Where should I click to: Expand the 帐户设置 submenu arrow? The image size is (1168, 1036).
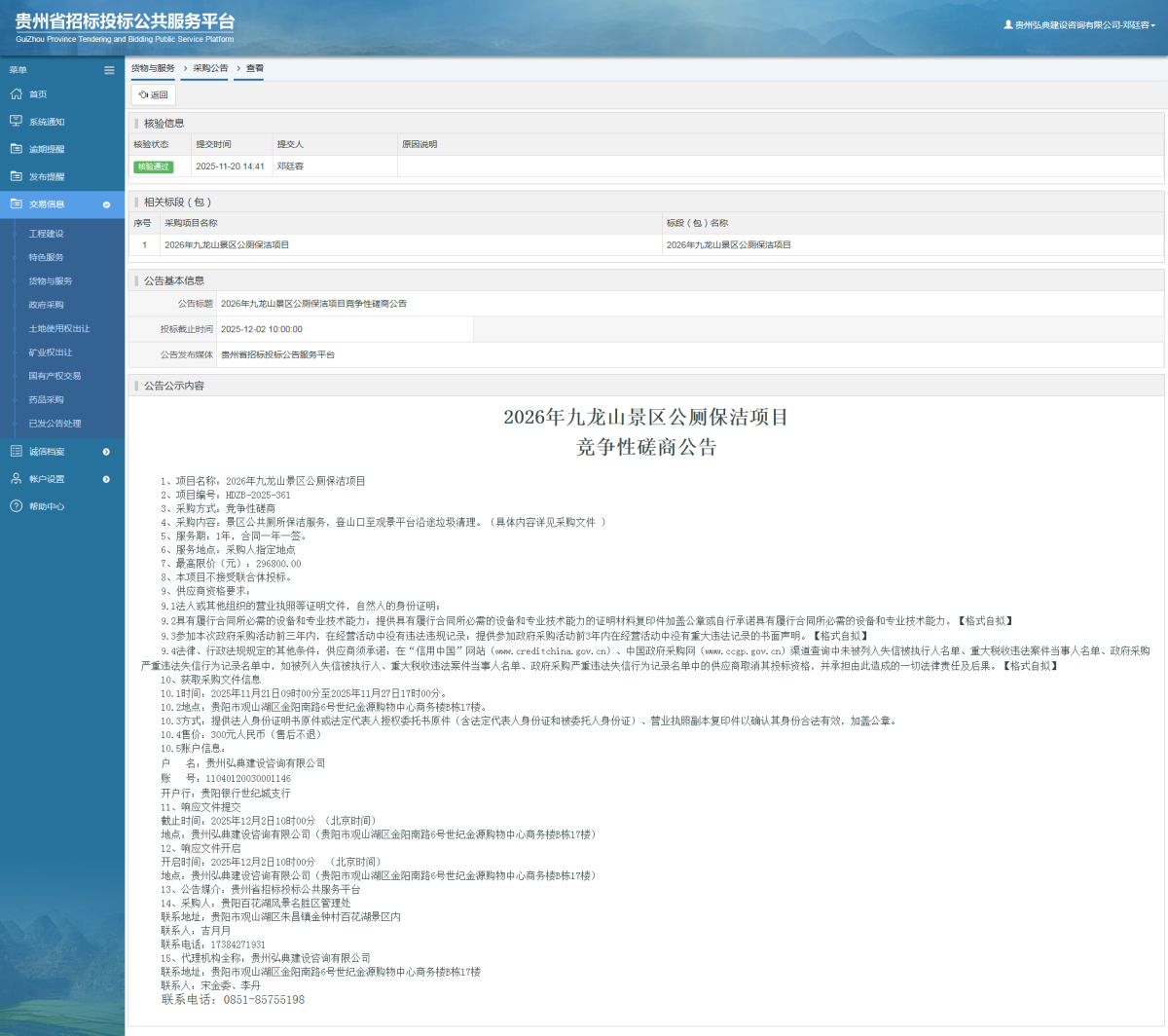(105, 479)
